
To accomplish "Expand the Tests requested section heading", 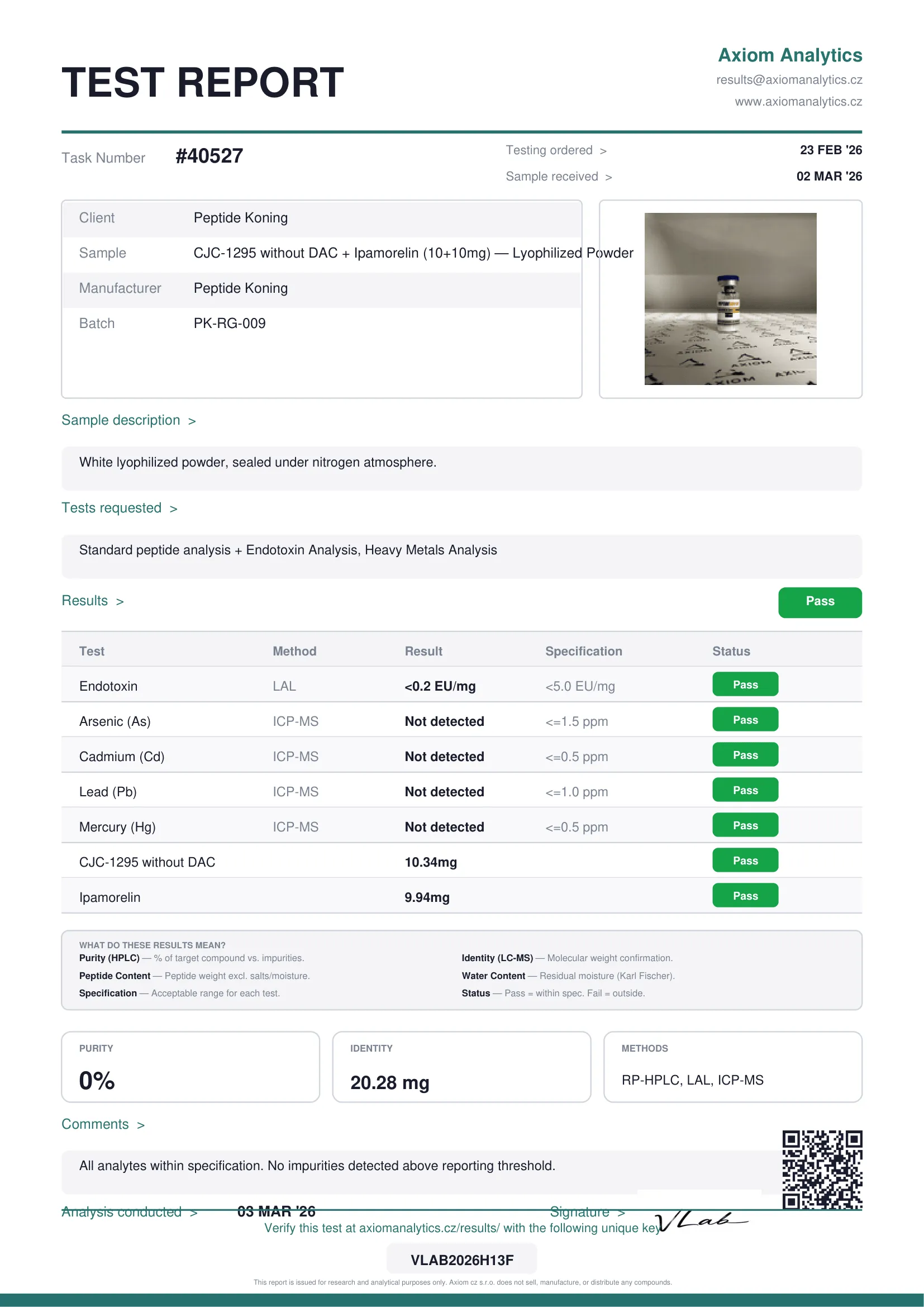I will click(x=120, y=508).
